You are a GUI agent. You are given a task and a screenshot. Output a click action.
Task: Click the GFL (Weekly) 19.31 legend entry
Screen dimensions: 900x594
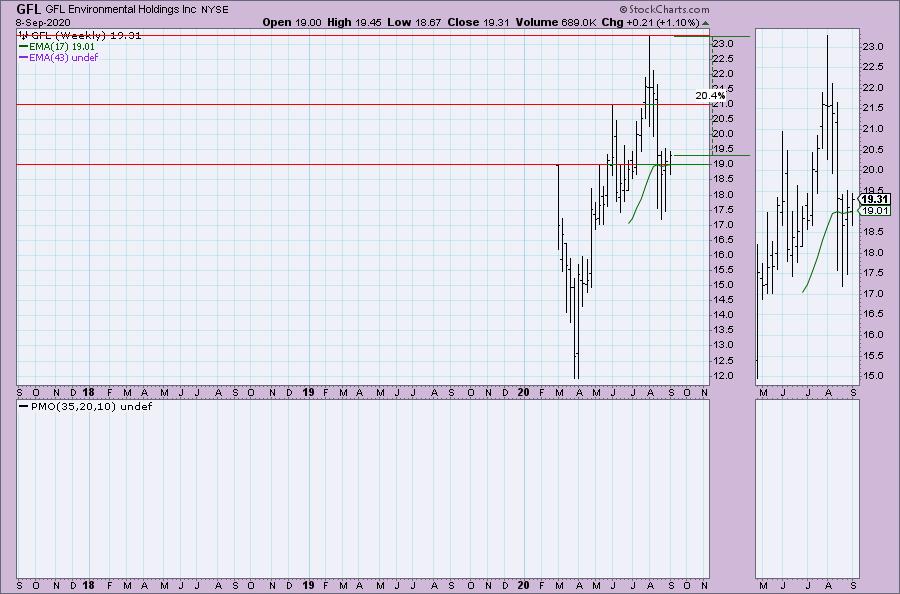(80, 36)
